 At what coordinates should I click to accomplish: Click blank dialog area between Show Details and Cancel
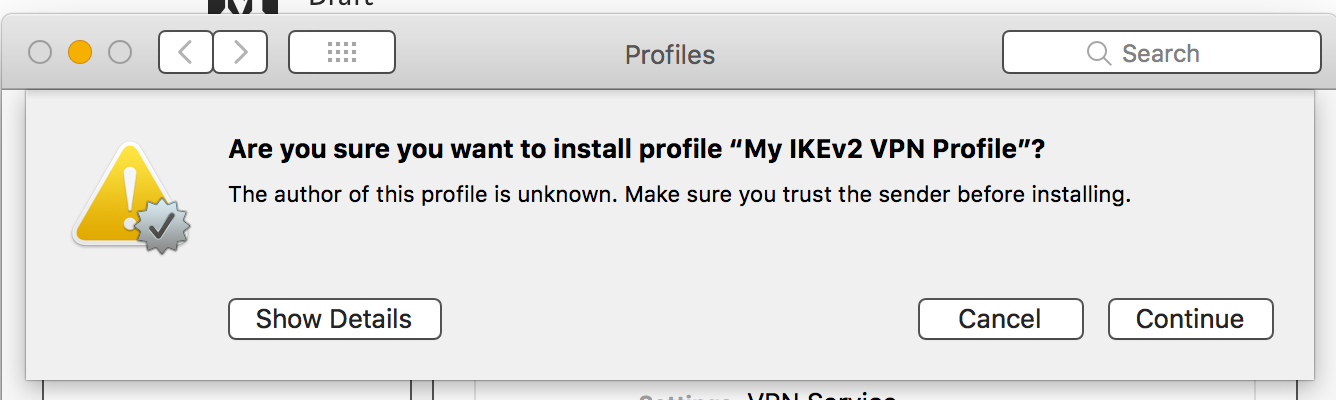coord(680,319)
